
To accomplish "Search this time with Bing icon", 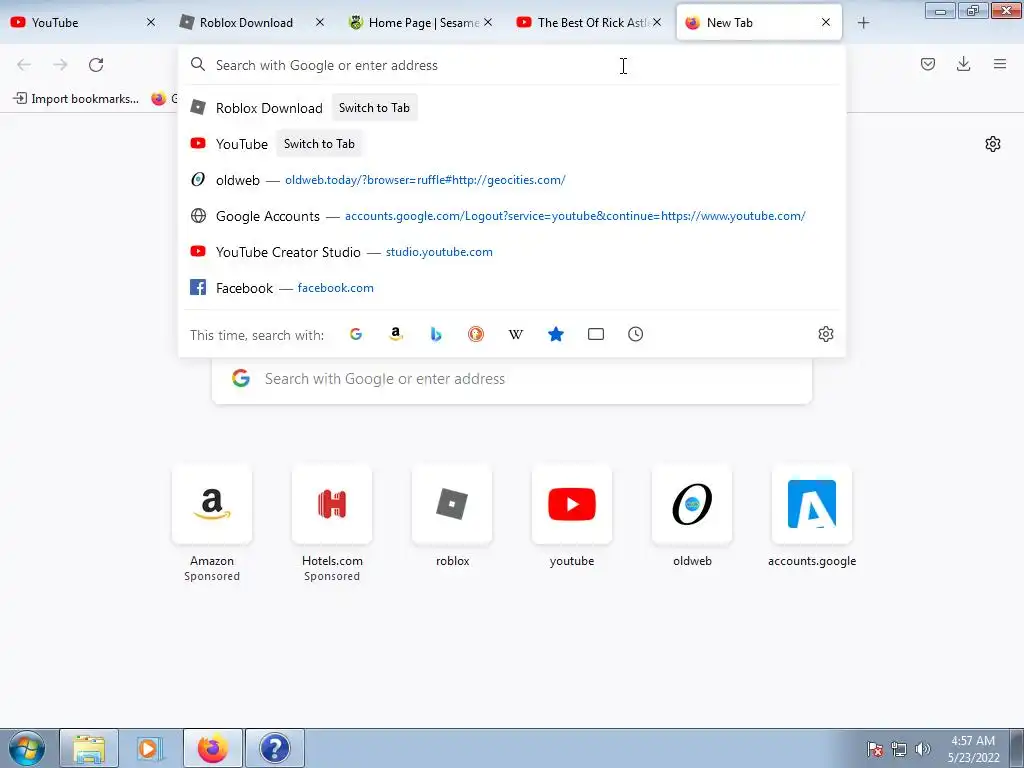I will click(x=436, y=334).
